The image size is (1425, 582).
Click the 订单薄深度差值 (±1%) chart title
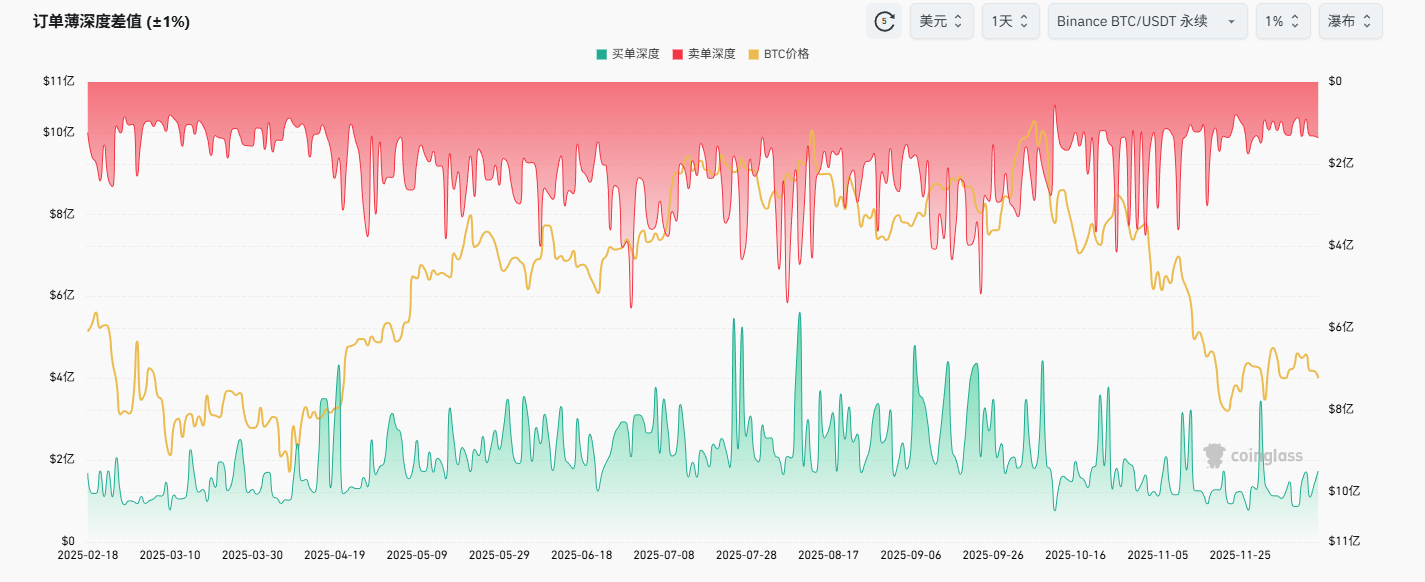[111, 21]
